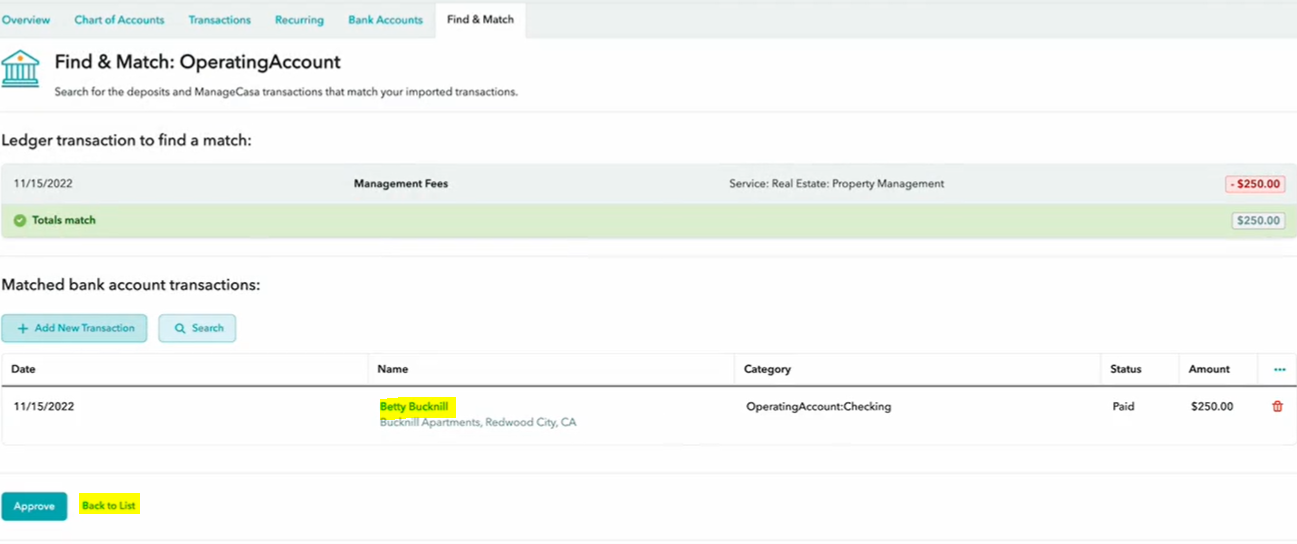Click the Amount column header

1208,369
